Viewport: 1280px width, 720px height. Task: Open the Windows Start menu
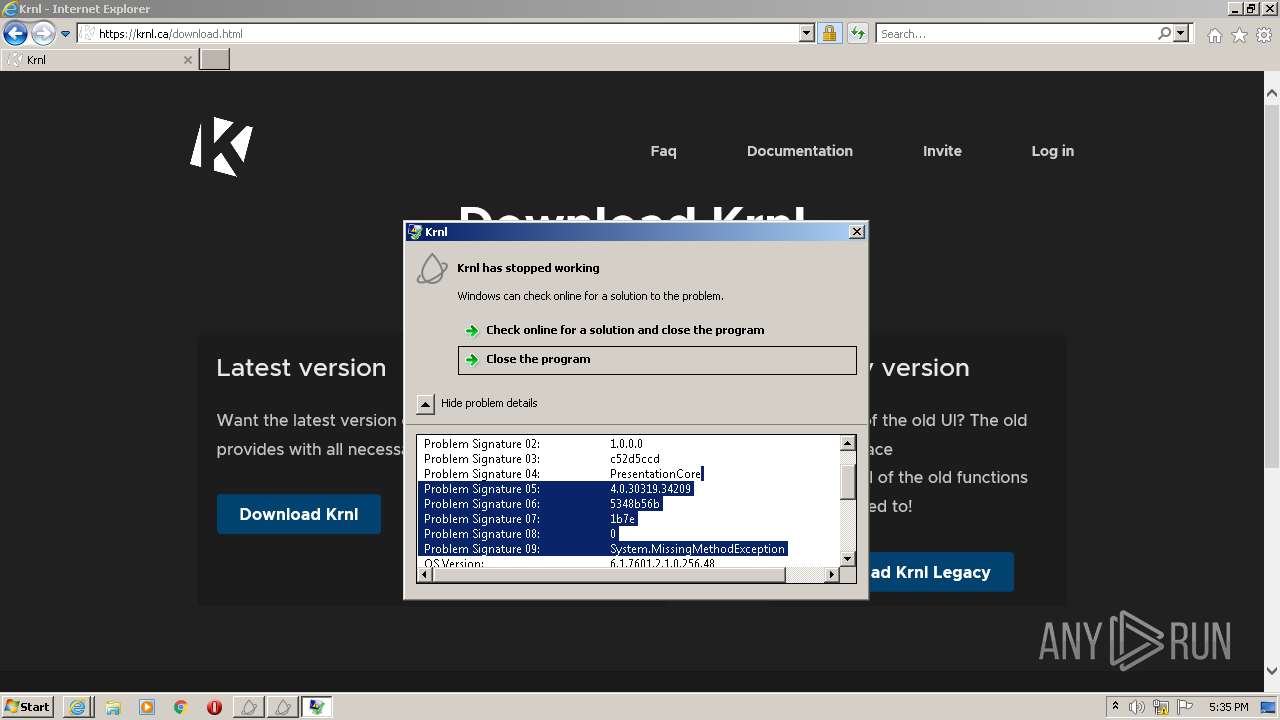click(x=28, y=707)
